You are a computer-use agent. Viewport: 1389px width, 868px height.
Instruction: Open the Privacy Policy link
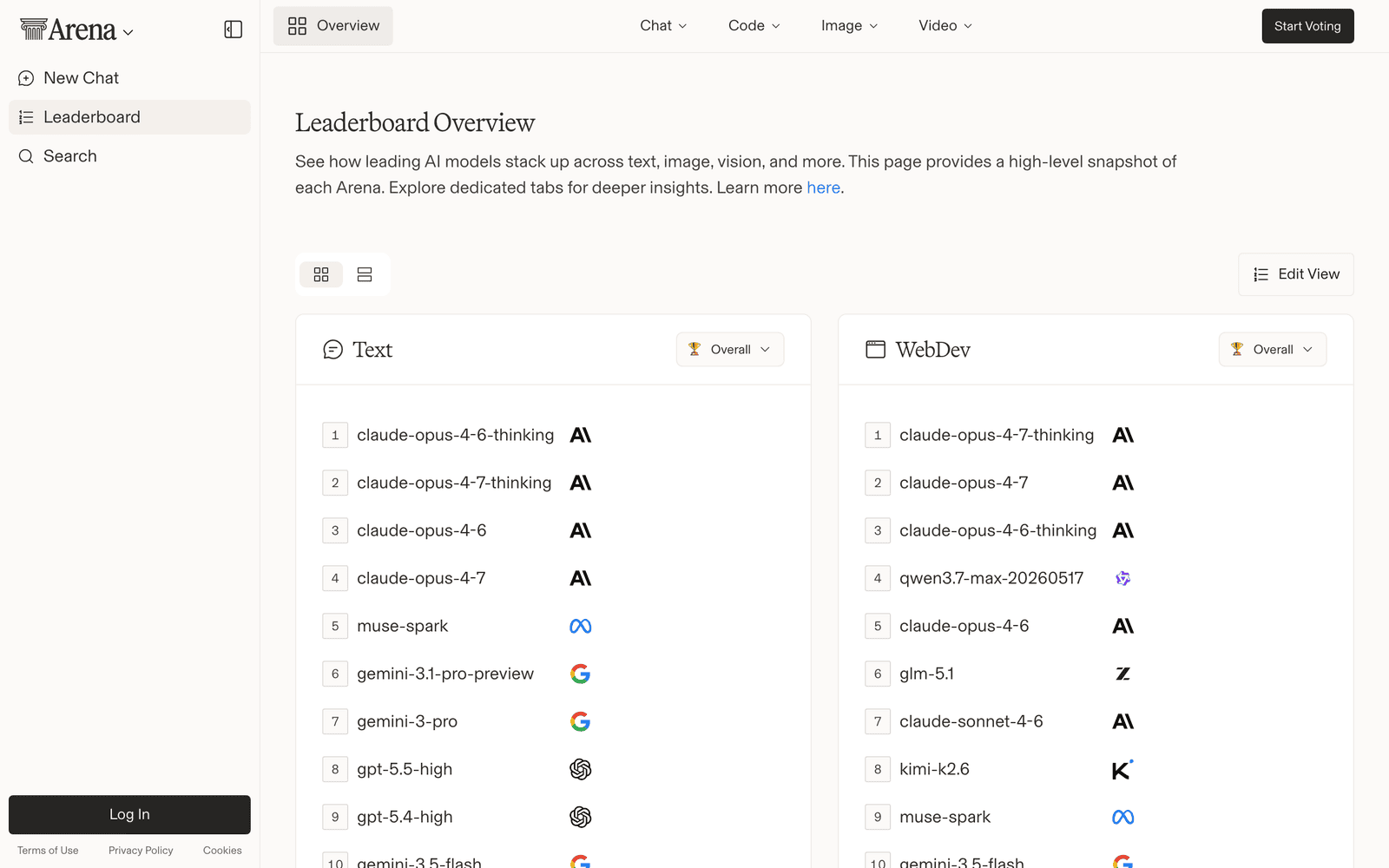click(141, 851)
